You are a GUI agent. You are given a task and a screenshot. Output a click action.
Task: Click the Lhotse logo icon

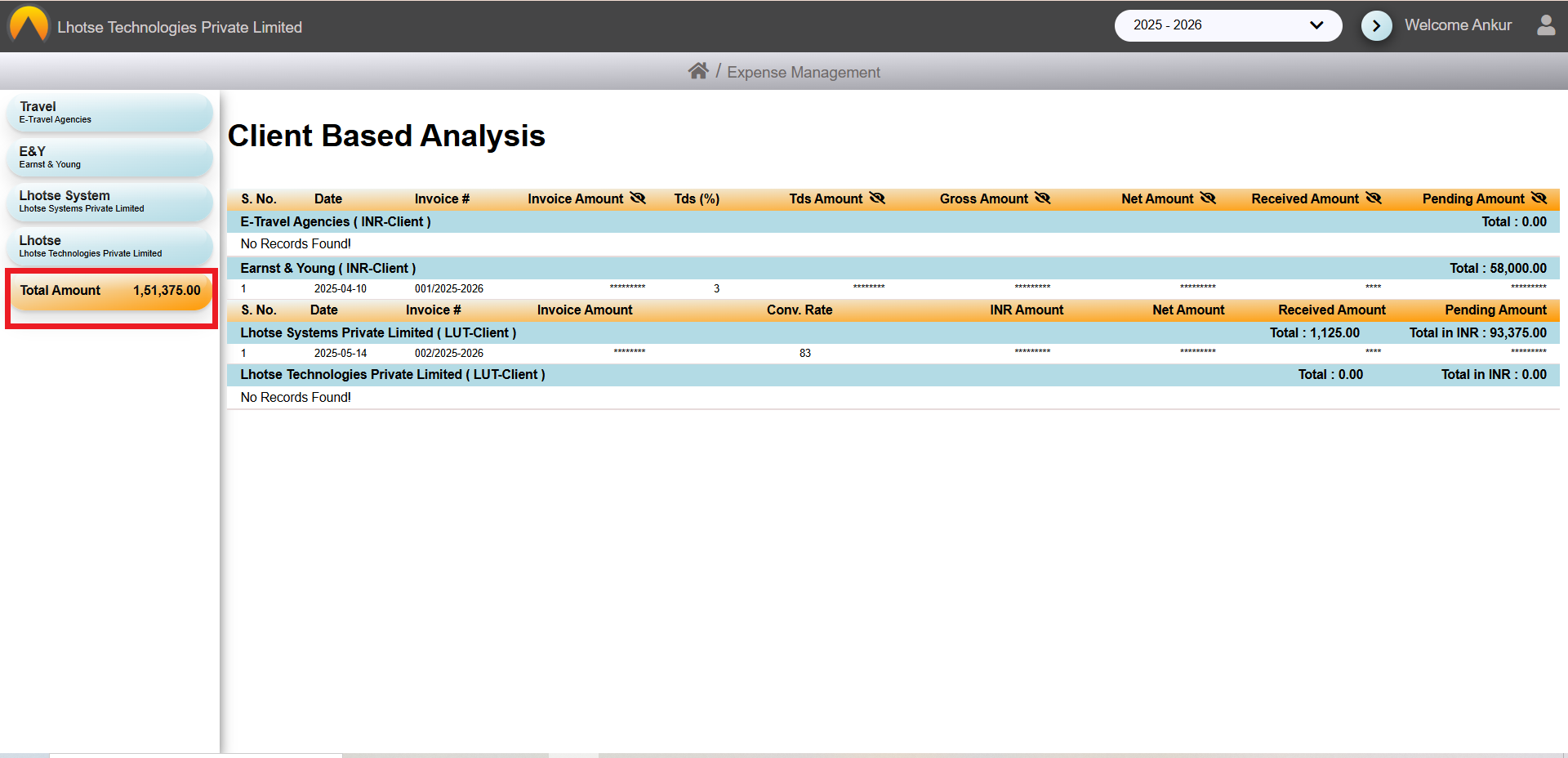pos(29,25)
